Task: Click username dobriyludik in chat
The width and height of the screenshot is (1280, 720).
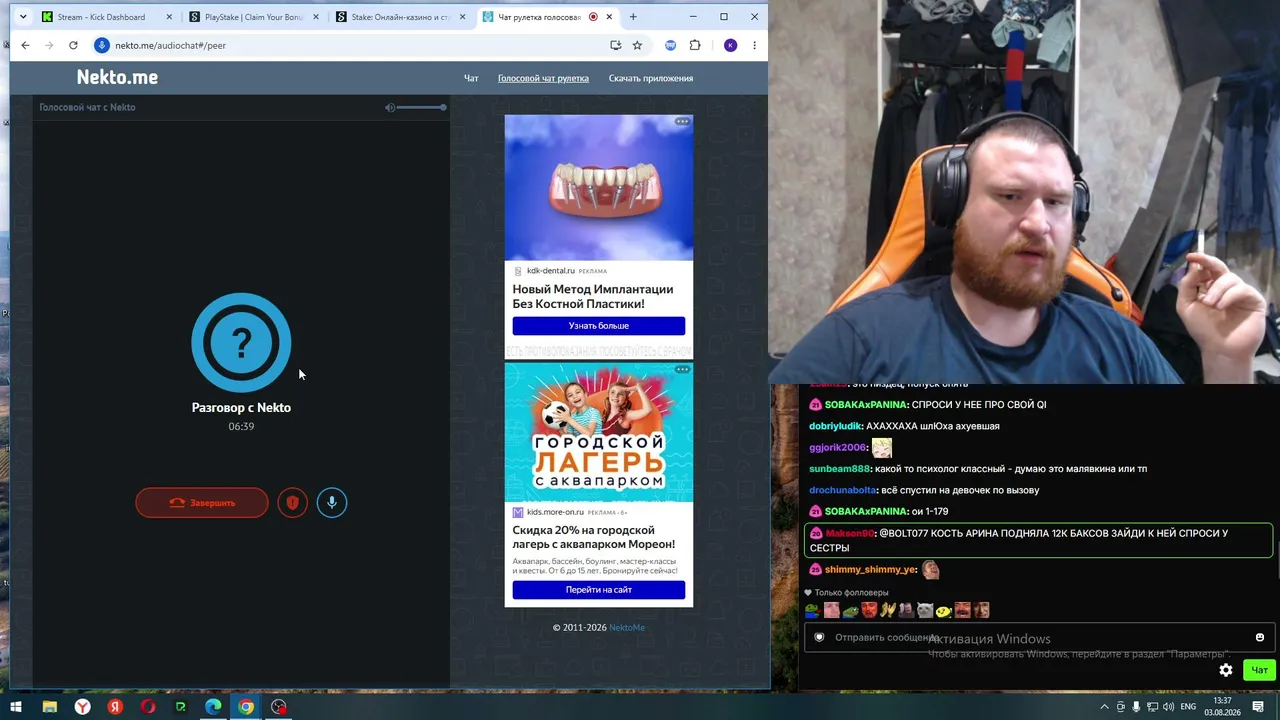Action: [x=835, y=426]
